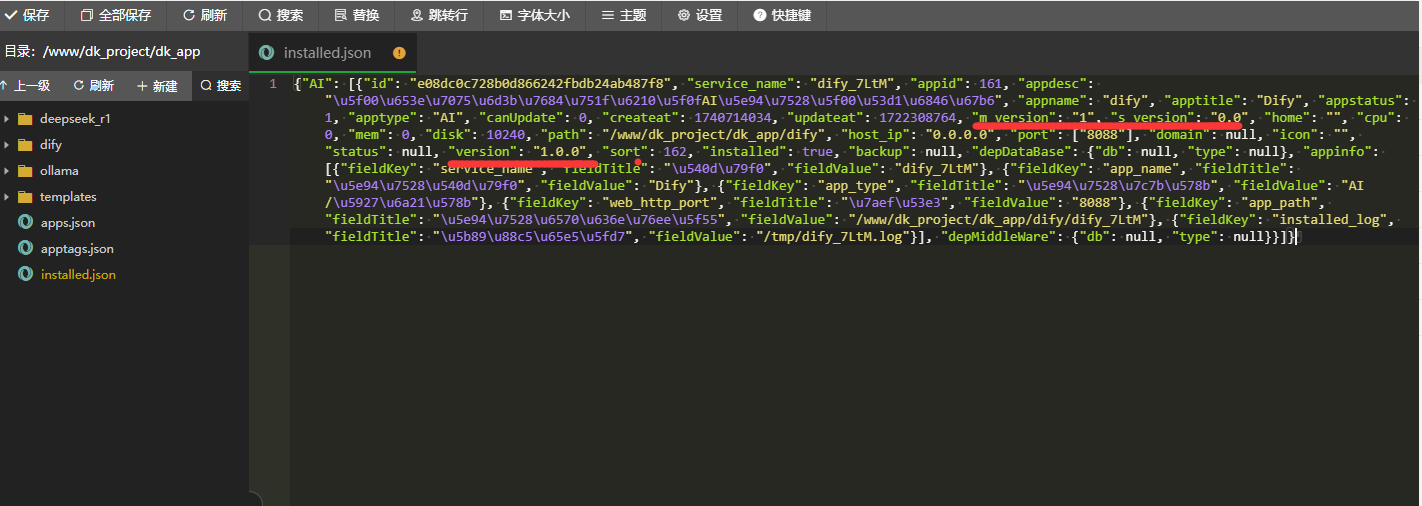This screenshot has width=1422, height=506.
Task: Show Shortcuts (快捷键) help
Action: [x=782, y=15]
